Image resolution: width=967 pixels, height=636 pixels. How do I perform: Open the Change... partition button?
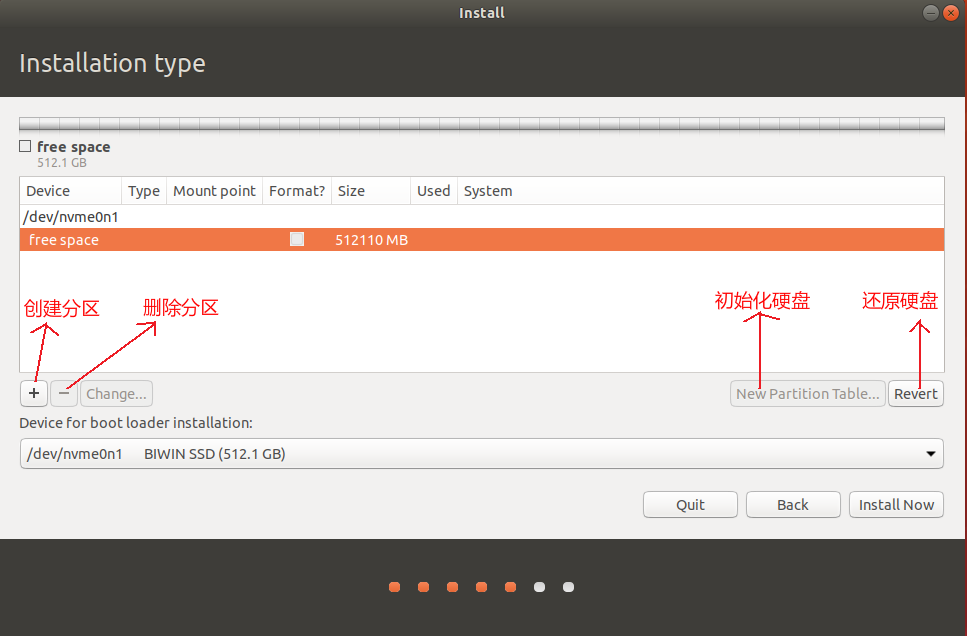point(117,394)
